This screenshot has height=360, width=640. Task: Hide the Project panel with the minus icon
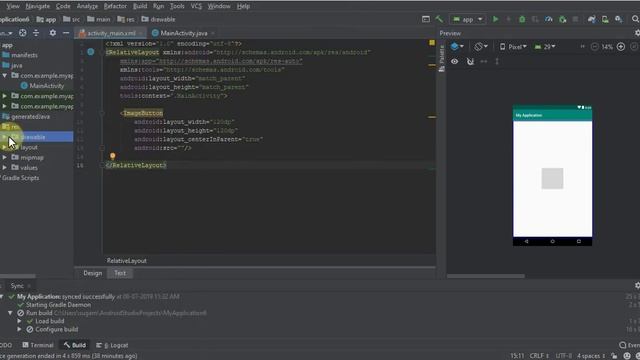pos(66,33)
